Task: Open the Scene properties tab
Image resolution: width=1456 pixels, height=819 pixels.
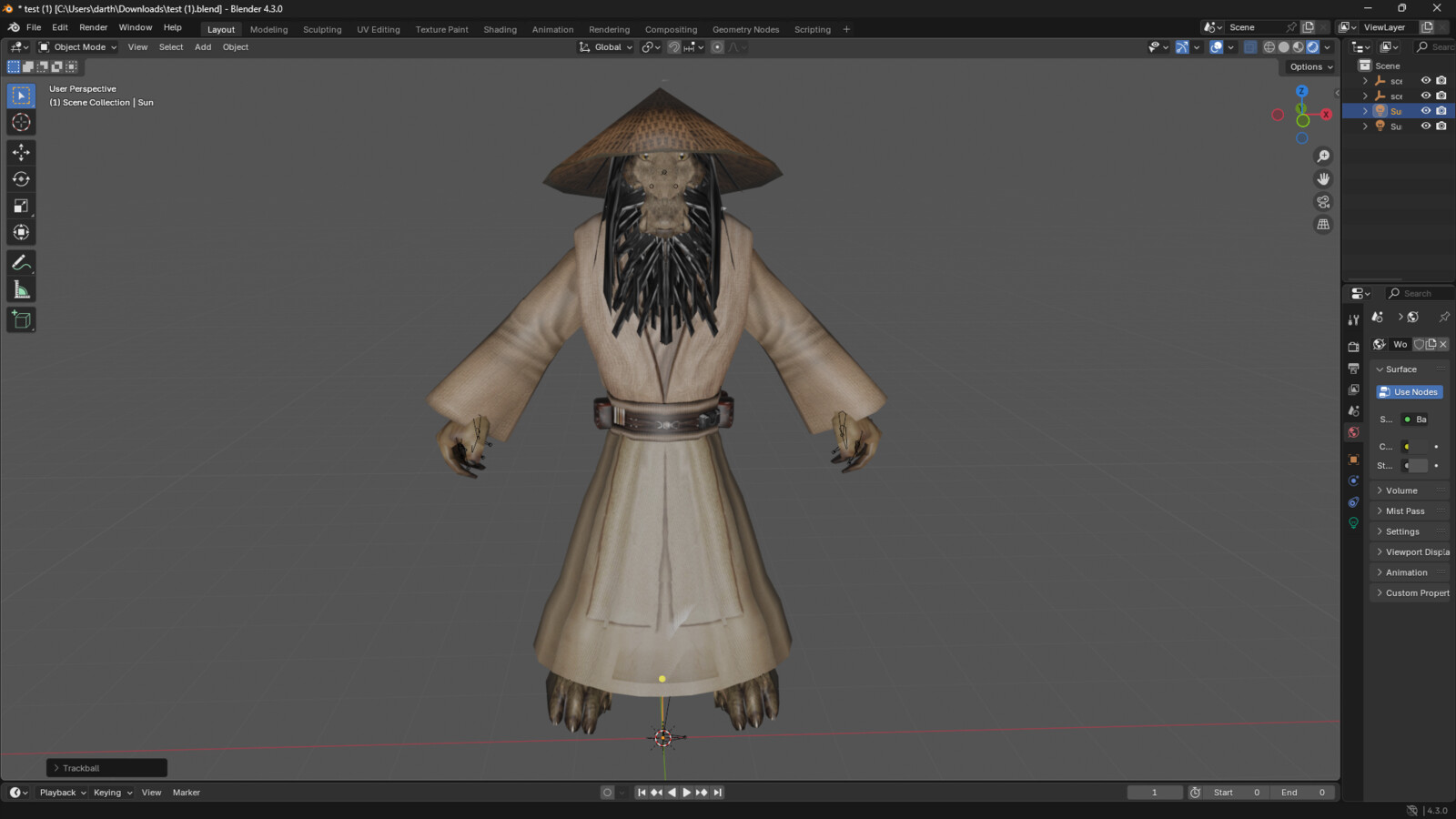Action: 1353,411
